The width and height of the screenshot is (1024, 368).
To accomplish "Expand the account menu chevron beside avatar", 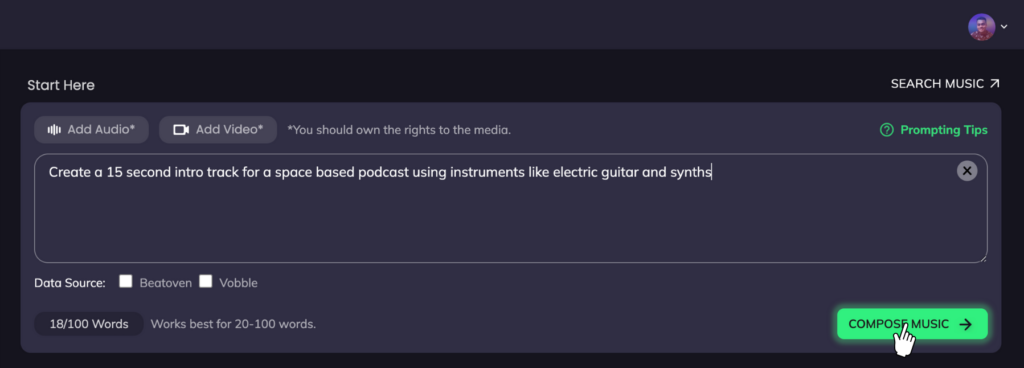I will [1004, 27].
